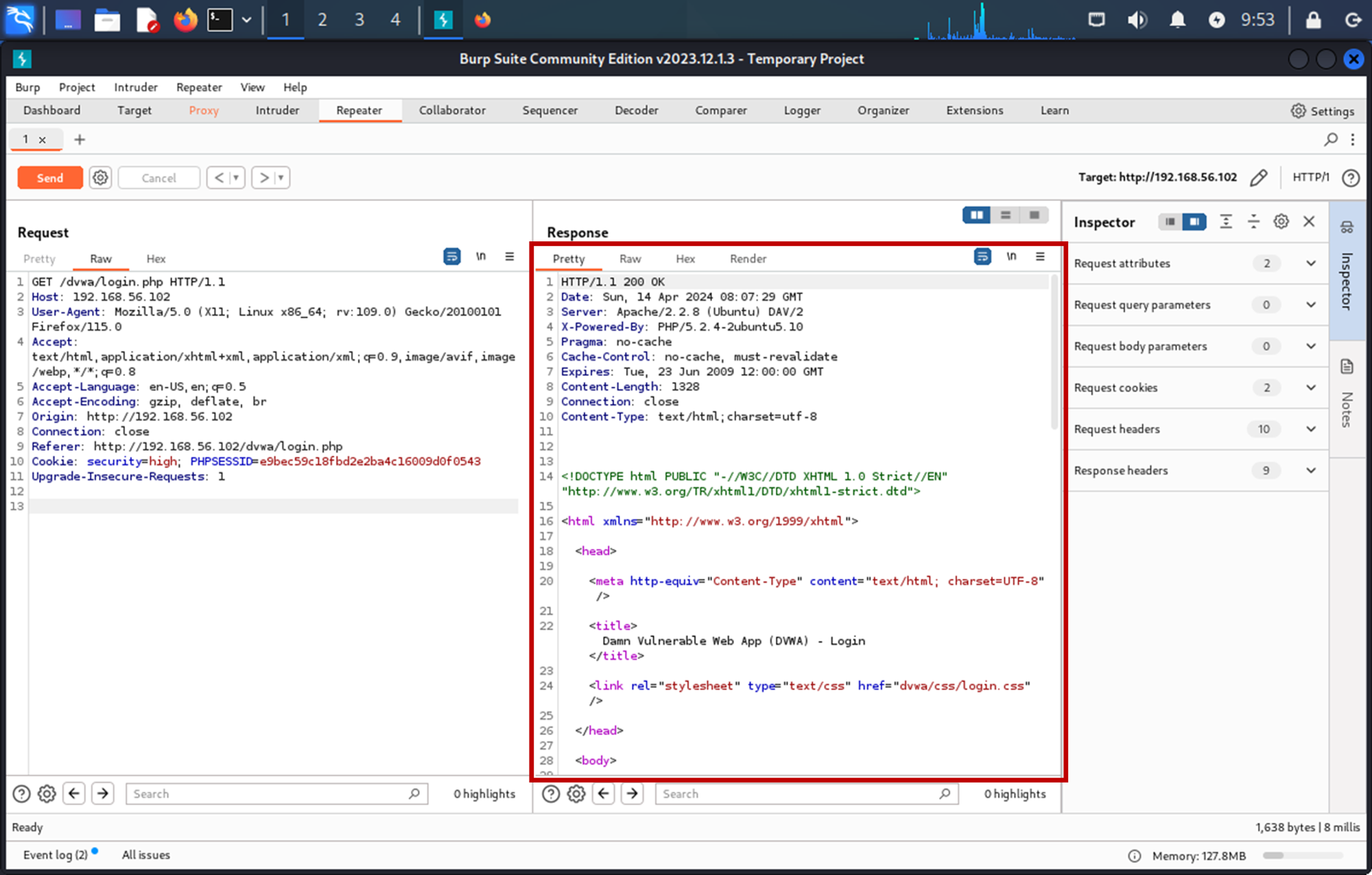This screenshot has height=875, width=1372.
Task: Switch to the Intruder tab
Action: (277, 110)
